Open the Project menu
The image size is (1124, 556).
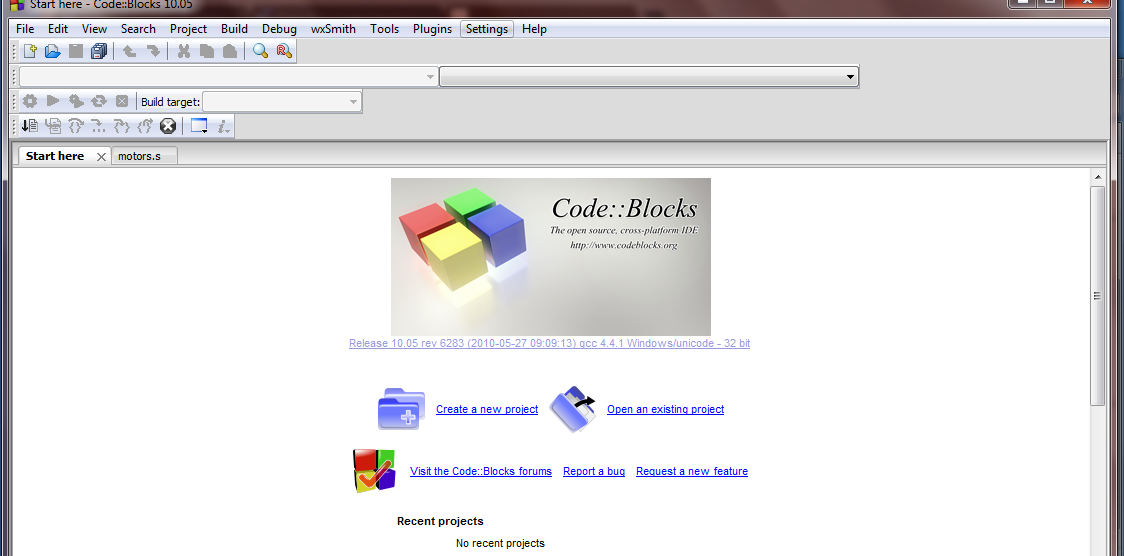[x=189, y=29]
